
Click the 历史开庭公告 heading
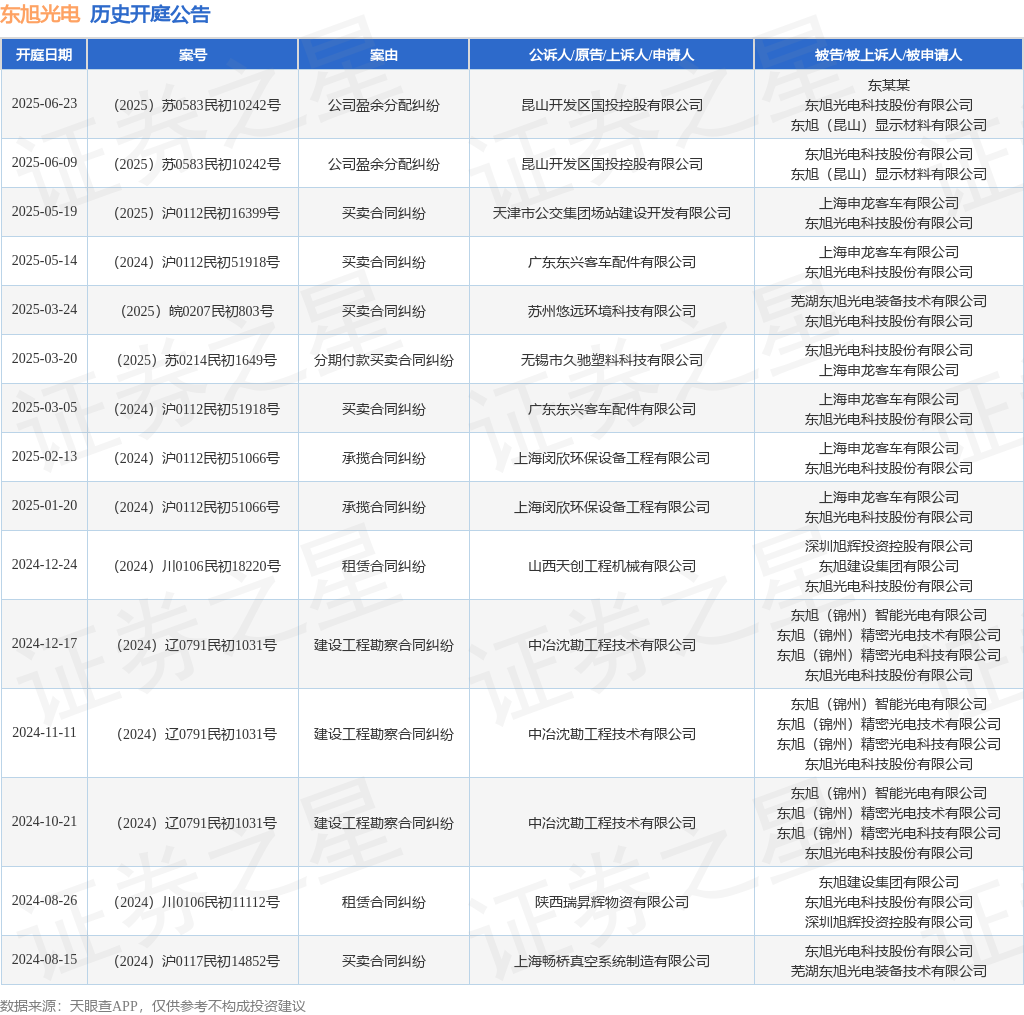[x=150, y=14]
